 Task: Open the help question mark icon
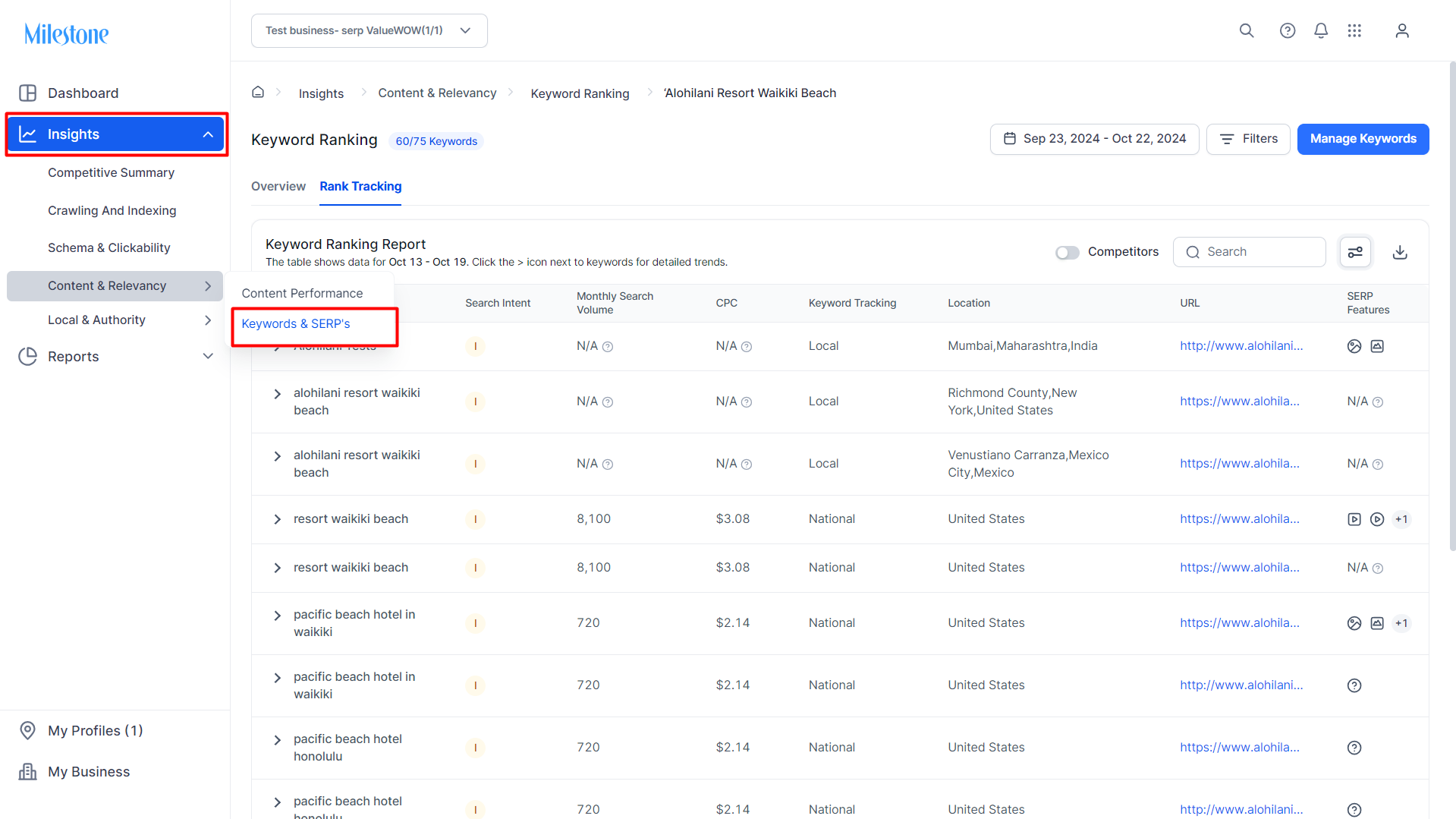[1288, 30]
